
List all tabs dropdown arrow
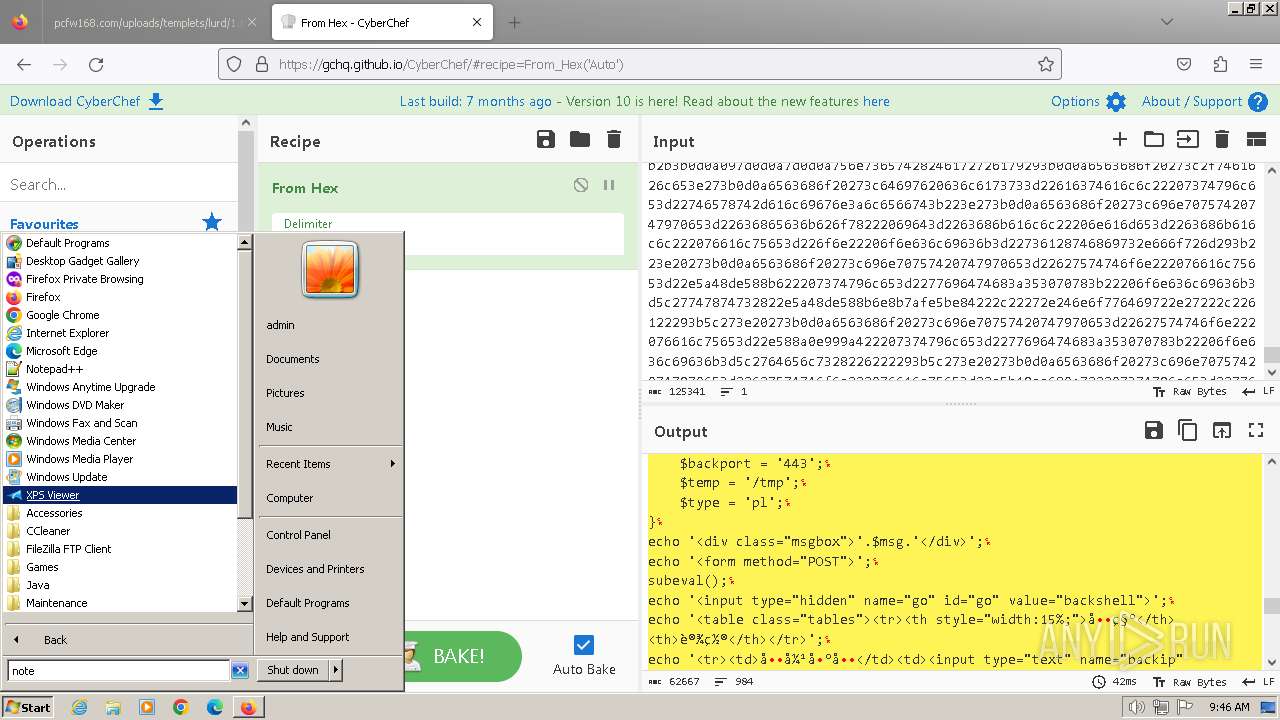click(1166, 22)
